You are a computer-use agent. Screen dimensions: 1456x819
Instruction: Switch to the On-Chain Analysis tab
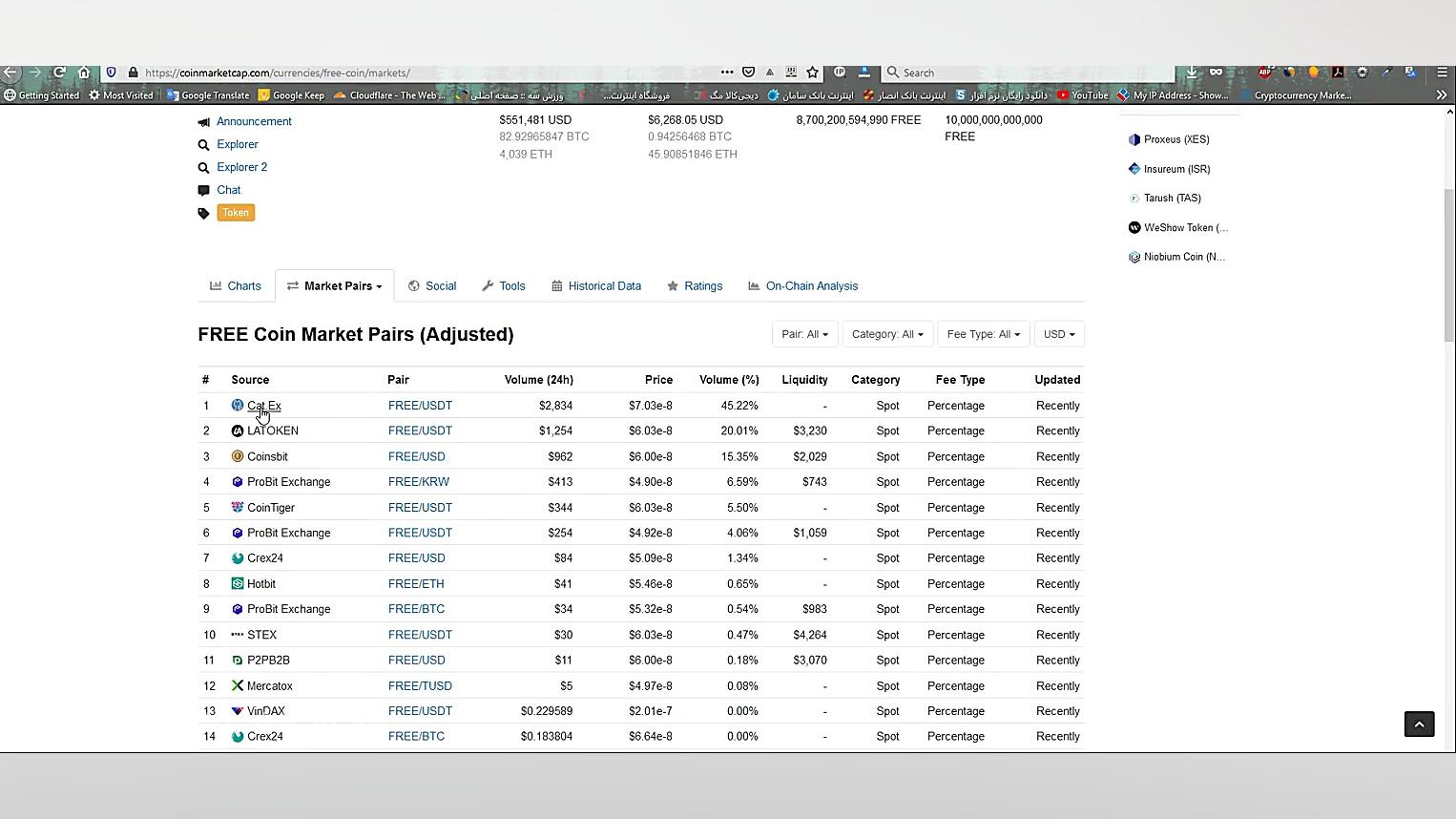click(x=803, y=286)
